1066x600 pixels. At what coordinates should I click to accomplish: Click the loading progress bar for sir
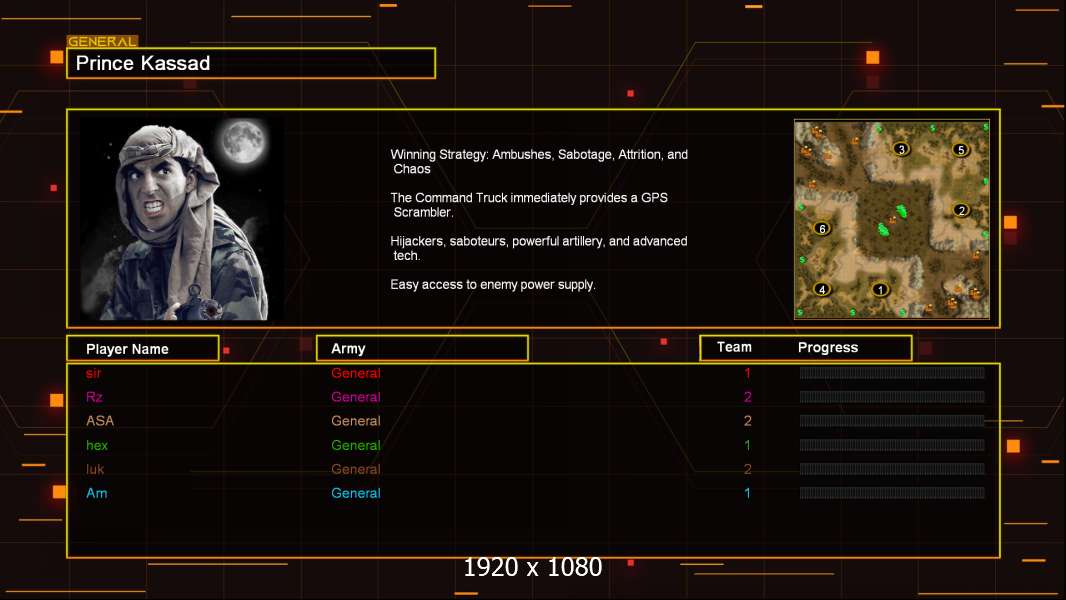pyautogui.click(x=891, y=373)
